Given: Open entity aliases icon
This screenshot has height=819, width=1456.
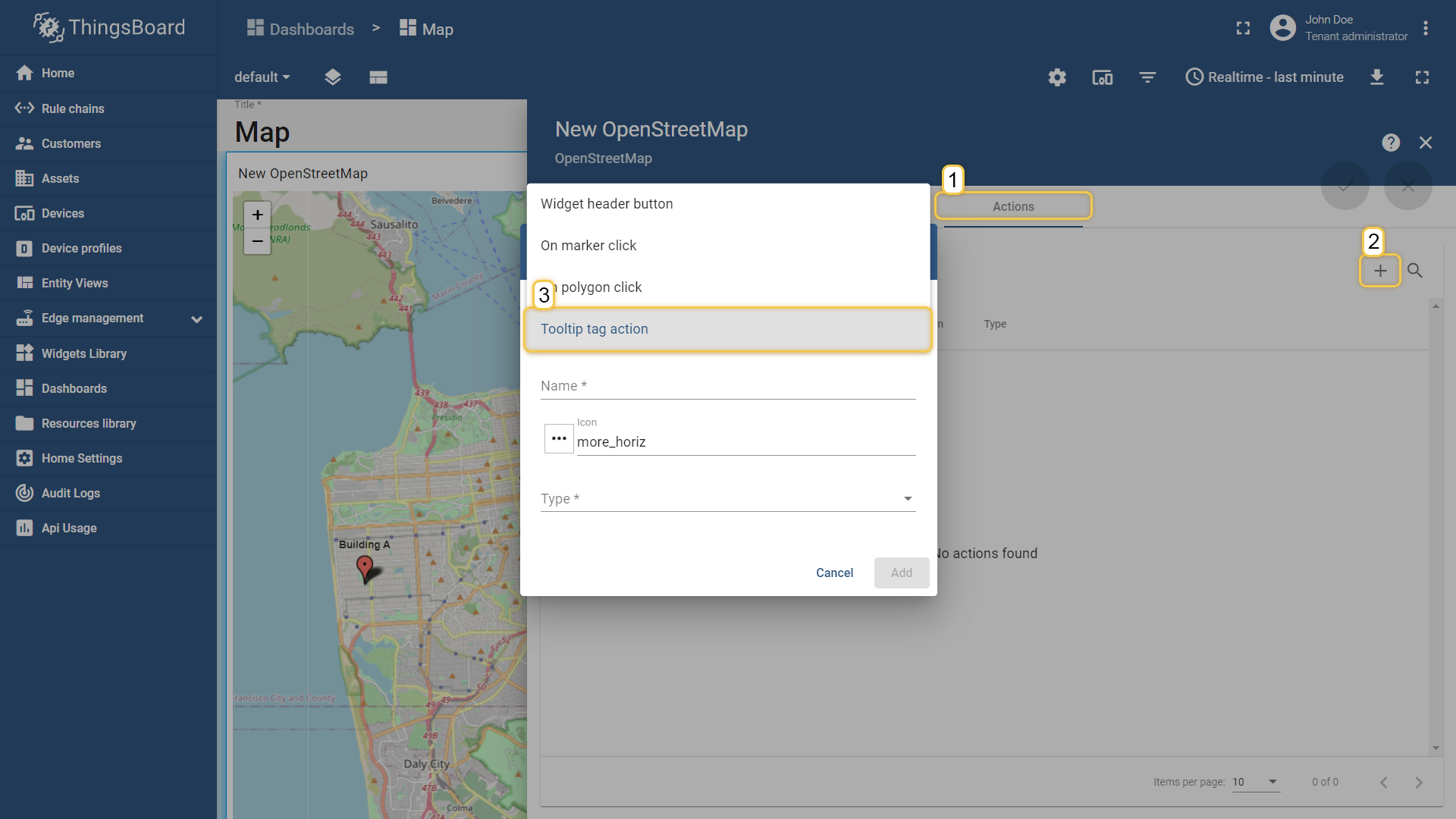Looking at the screenshot, I should 1102,77.
